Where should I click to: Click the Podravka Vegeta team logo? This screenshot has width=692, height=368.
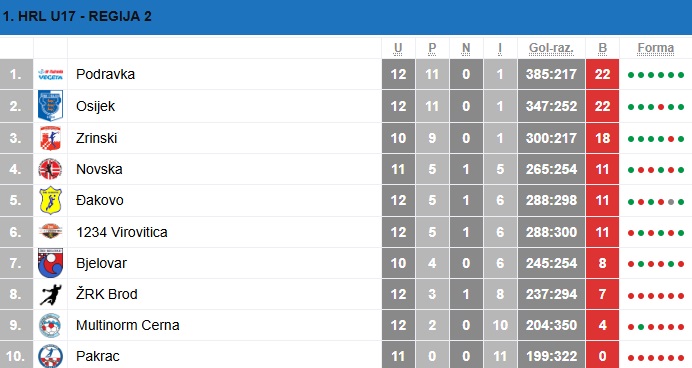(50, 74)
